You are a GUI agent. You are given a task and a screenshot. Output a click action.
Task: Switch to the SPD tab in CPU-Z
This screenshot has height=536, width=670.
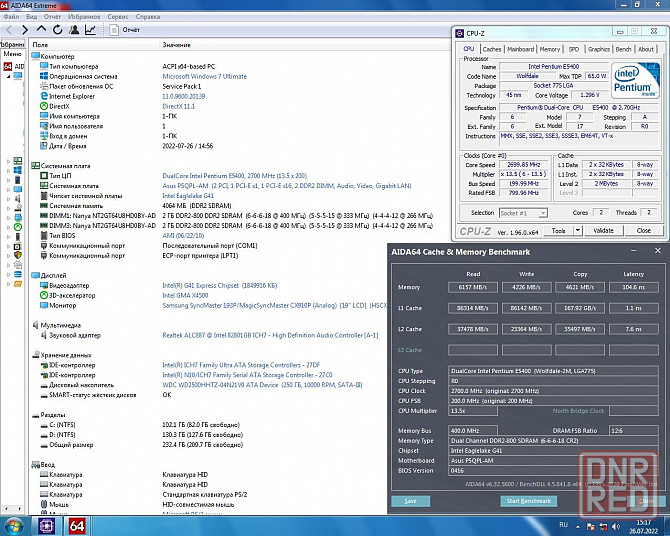coord(574,49)
